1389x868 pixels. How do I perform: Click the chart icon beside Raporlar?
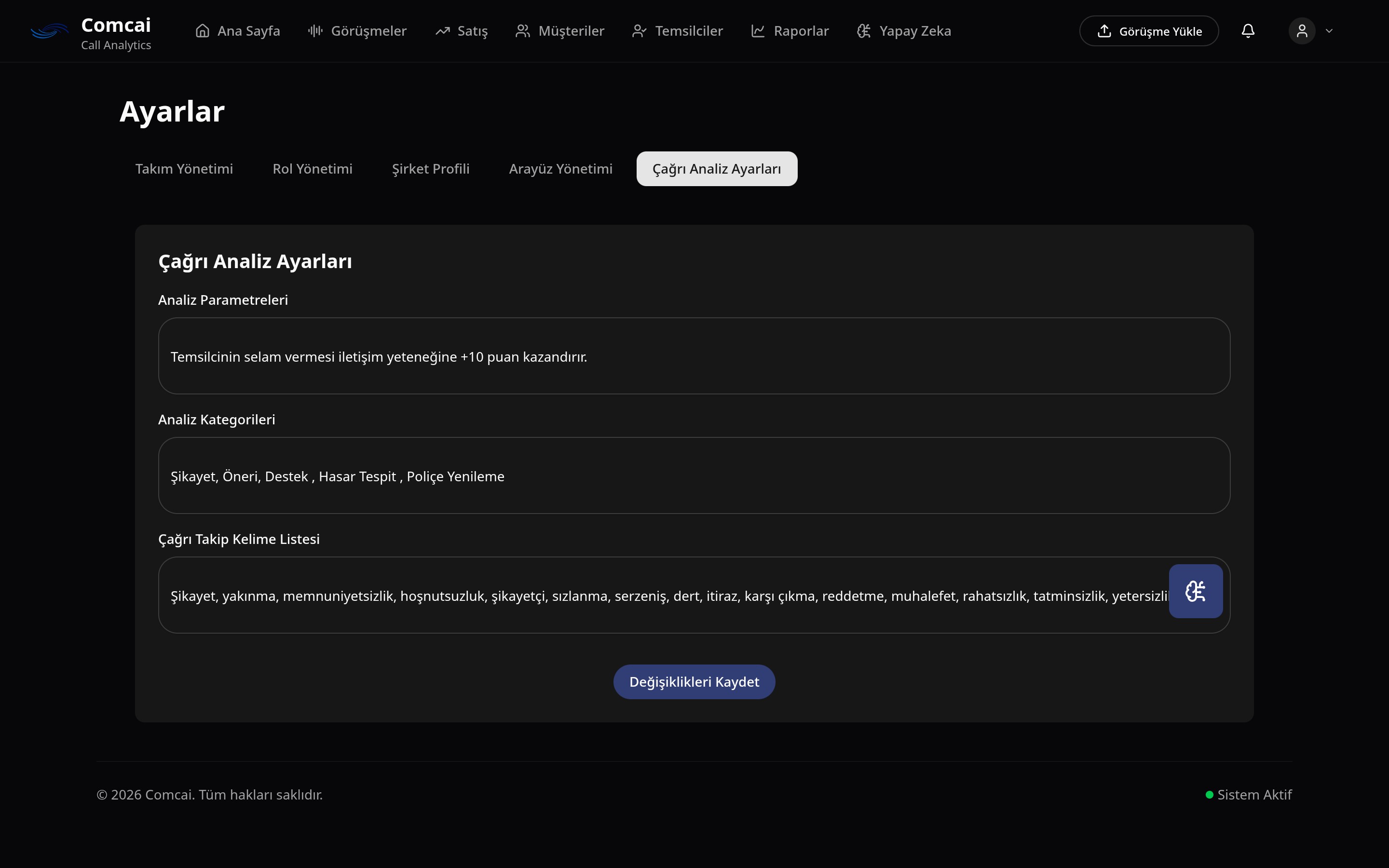[x=758, y=31]
